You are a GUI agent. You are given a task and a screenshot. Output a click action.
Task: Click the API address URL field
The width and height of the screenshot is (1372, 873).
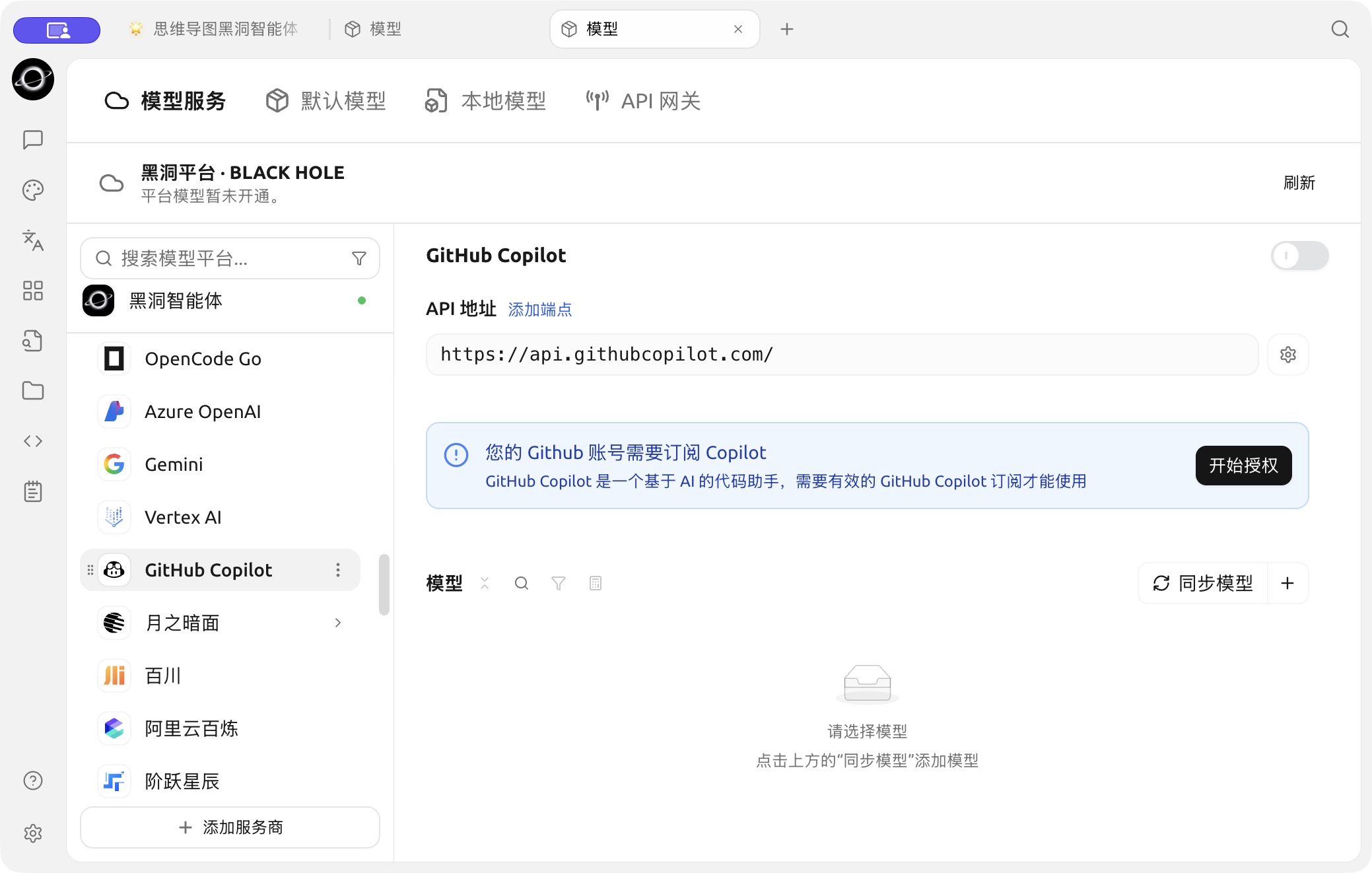coord(842,355)
